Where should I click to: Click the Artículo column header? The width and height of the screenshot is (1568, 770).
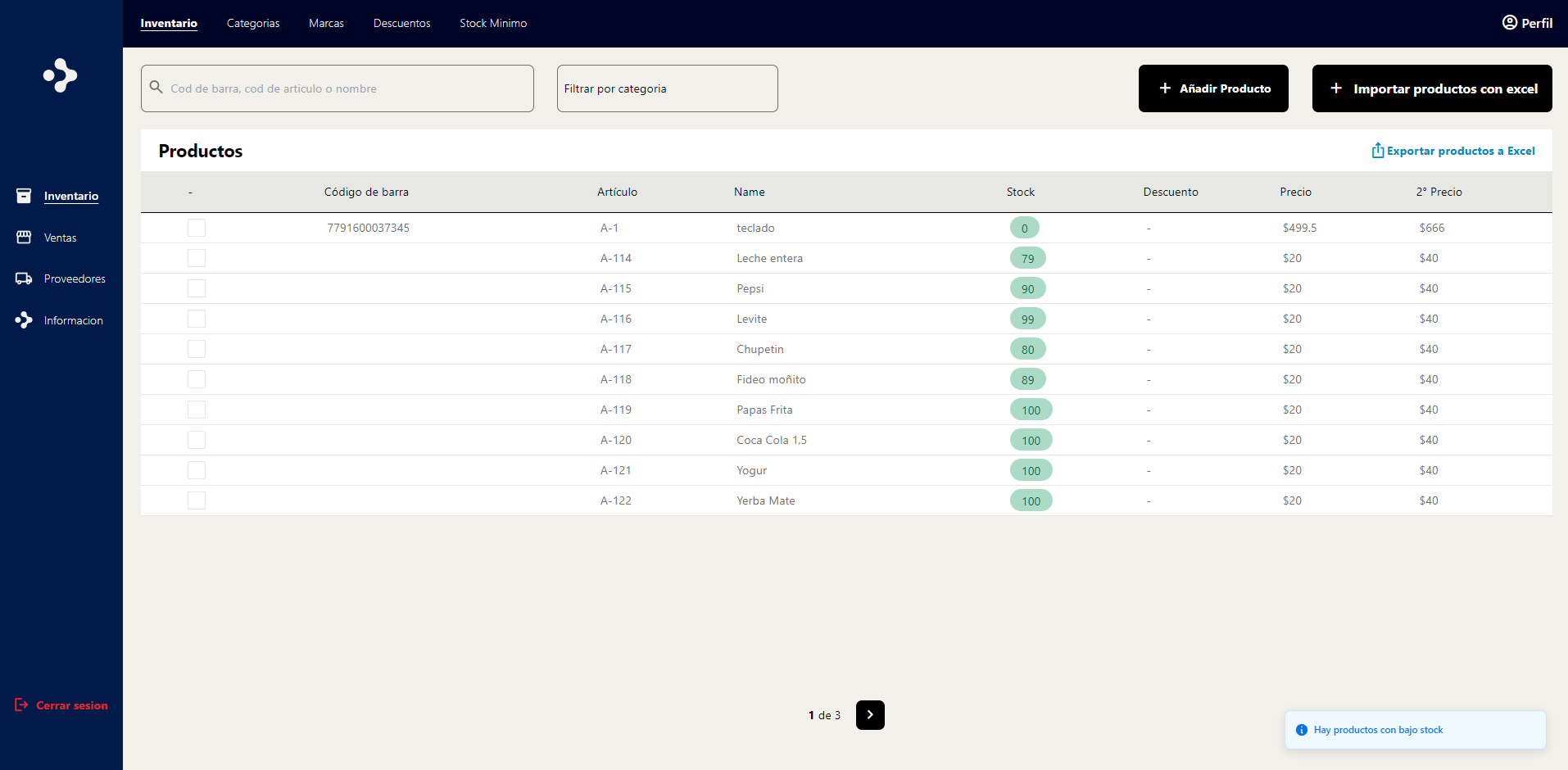[617, 192]
